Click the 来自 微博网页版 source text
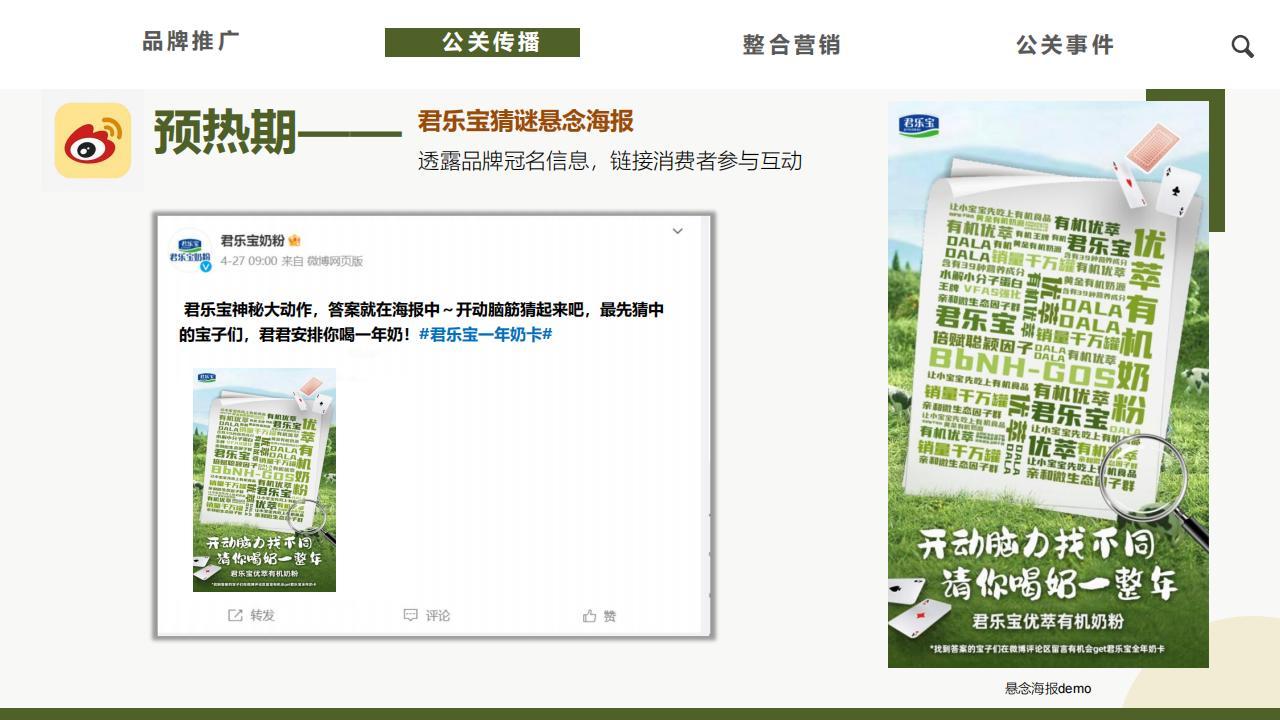The image size is (1280, 720). [322, 261]
